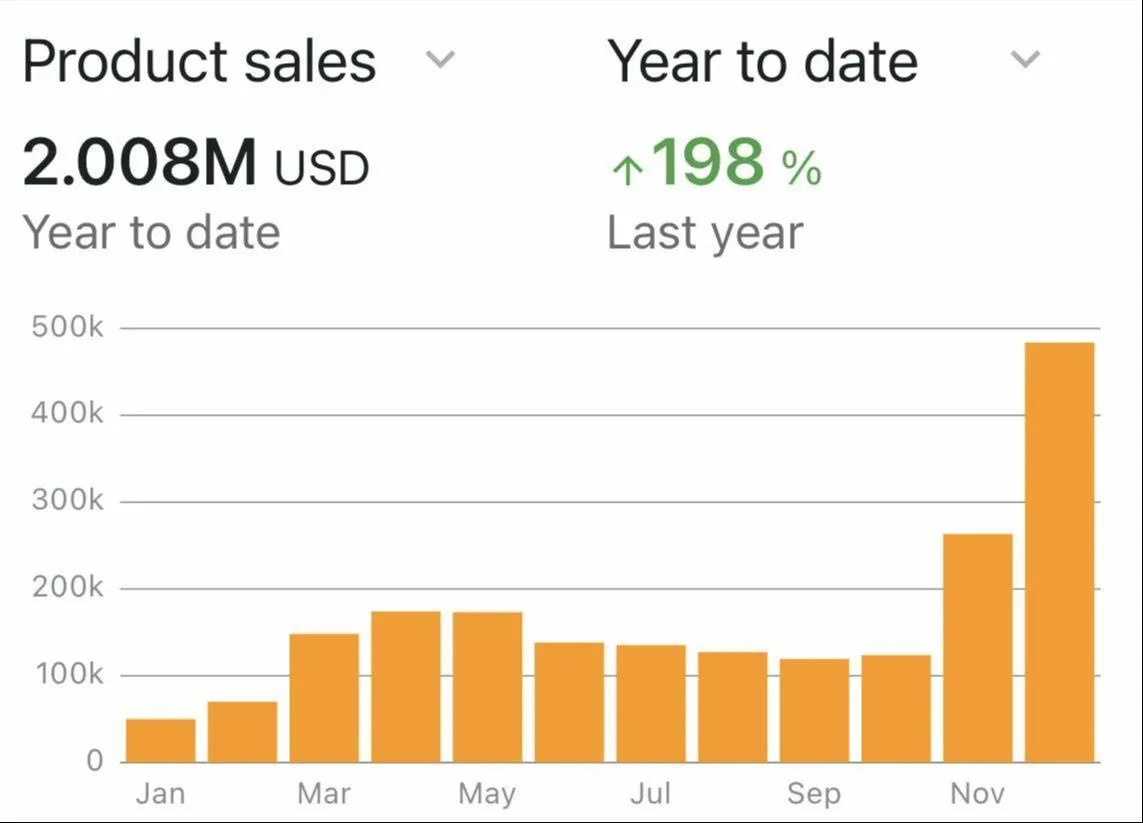Click the Year to date heading
This screenshot has width=1143, height=823.
pyautogui.click(x=762, y=61)
